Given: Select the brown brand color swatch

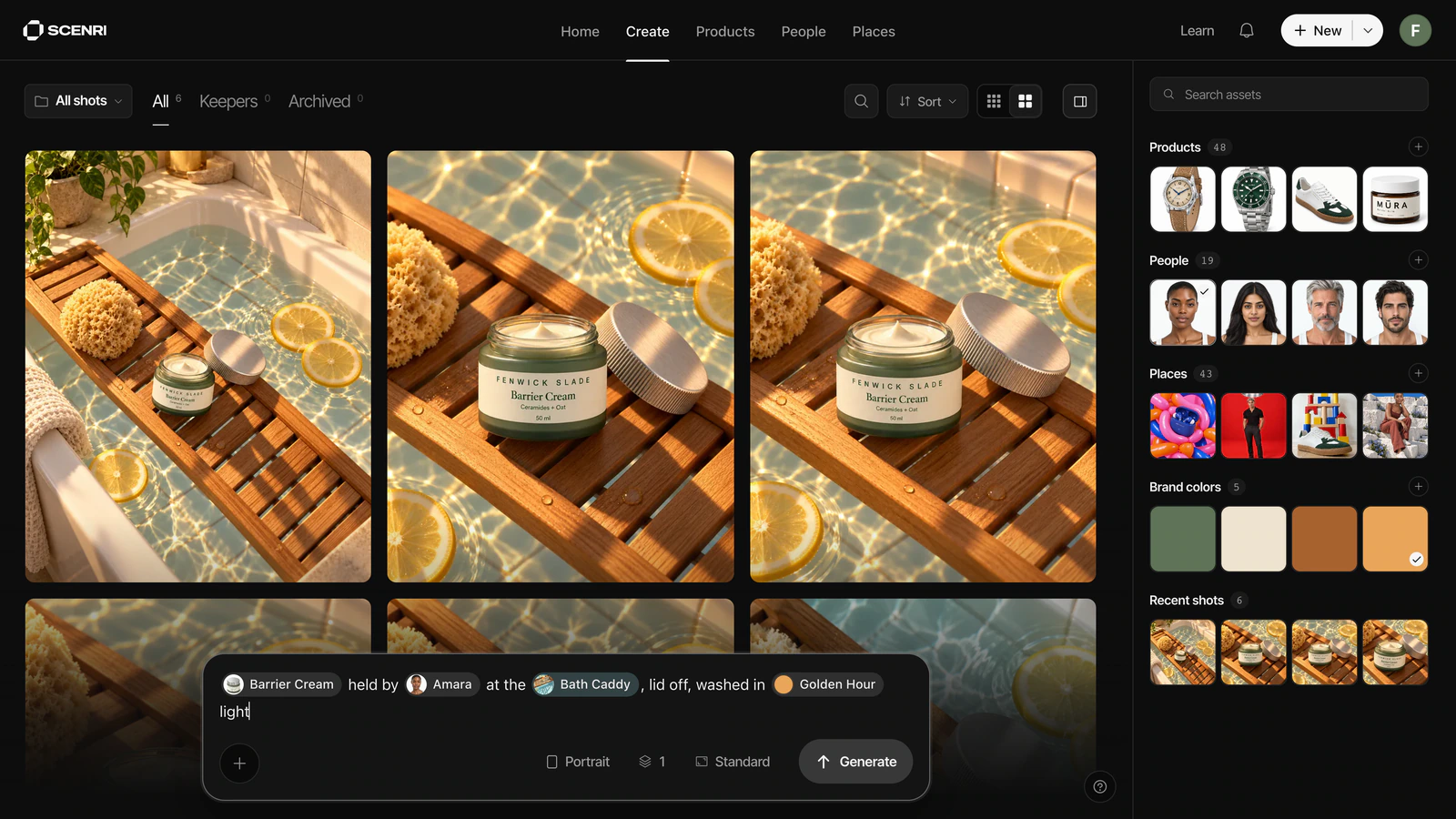Looking at the screenshot, I should tap(1324, 539).
